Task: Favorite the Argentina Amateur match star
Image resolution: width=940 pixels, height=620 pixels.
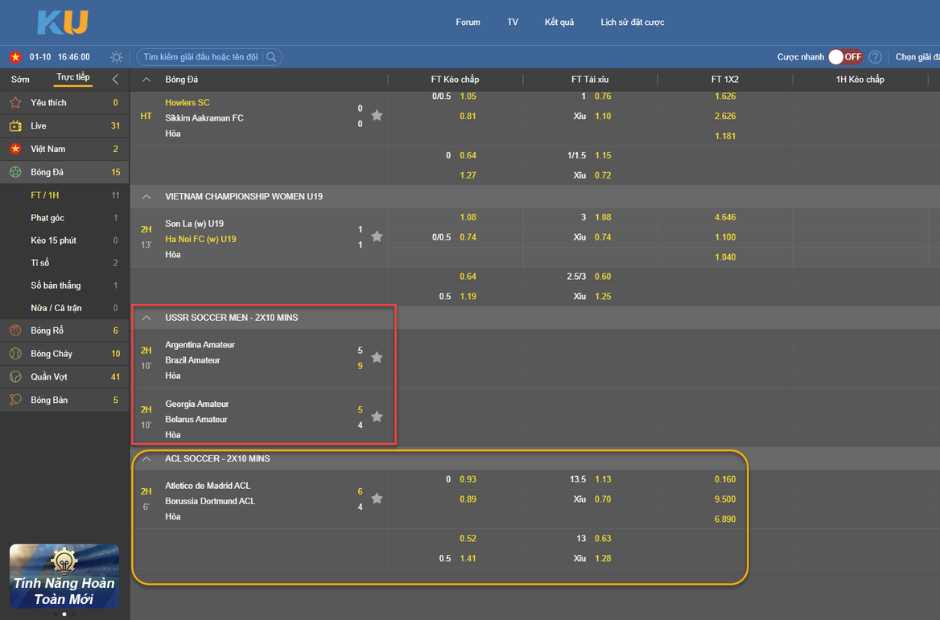Action: (x=376, y=357)
